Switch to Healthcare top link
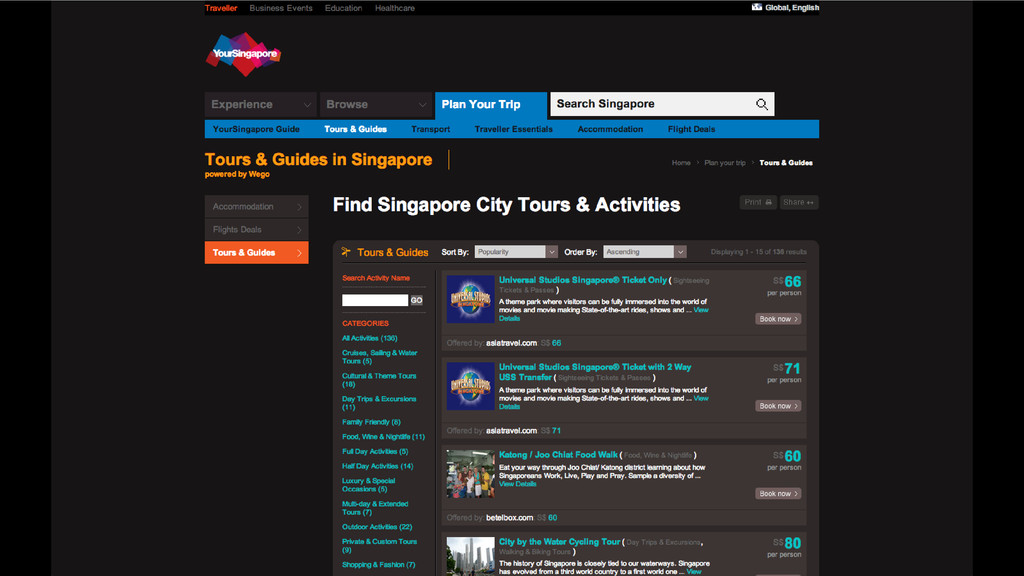Image resolution: width=1024 pixels, height=576 pixels. click(x=394, y=8)
